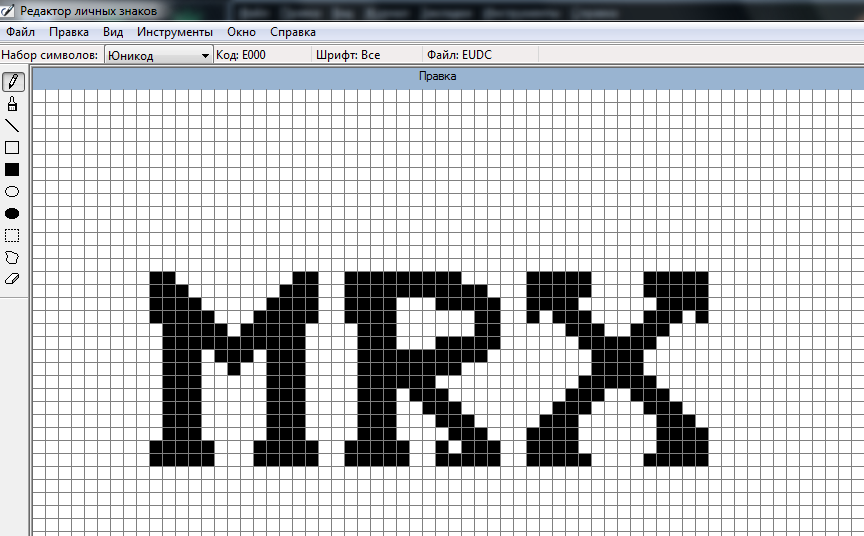This screenshot has height=536, width=864.
Task: Click the Правка edit window title bar
Action: (x=438, y=76)
